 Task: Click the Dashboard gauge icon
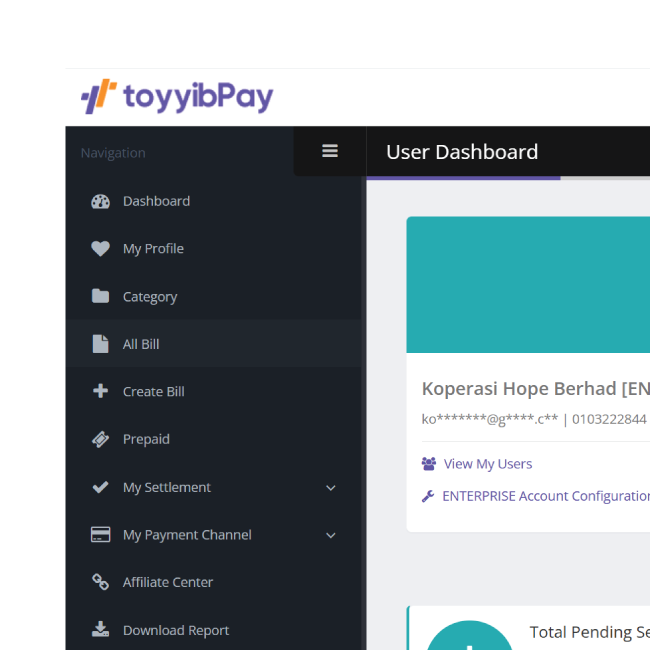pos(100,201)
